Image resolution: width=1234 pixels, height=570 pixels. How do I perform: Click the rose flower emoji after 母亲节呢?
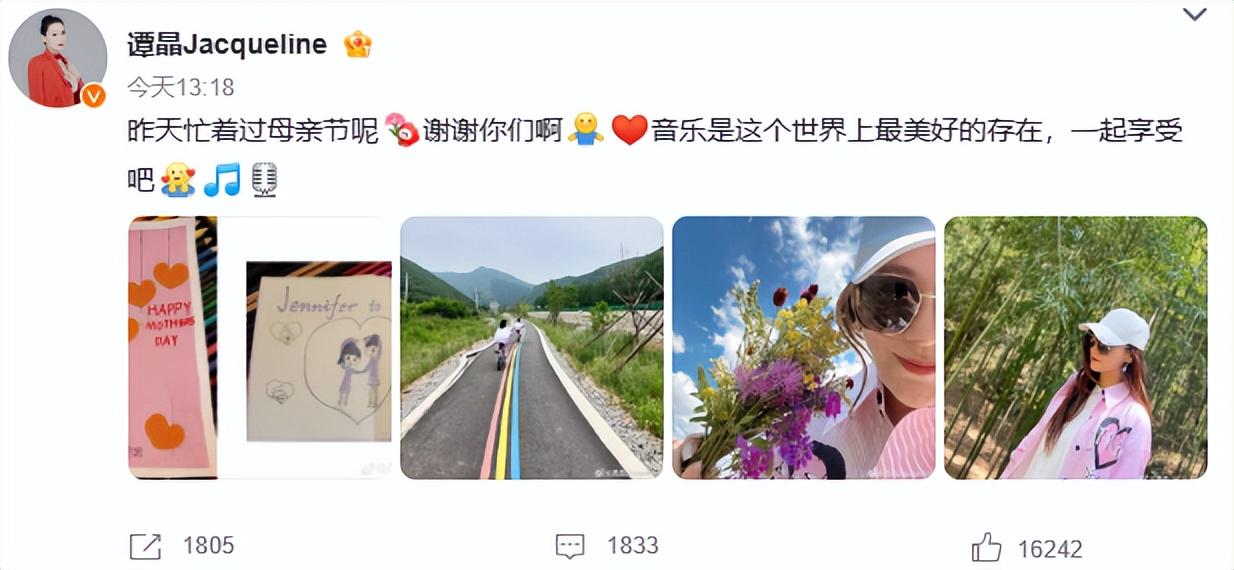pyautogui.click(x=402, y=131)
